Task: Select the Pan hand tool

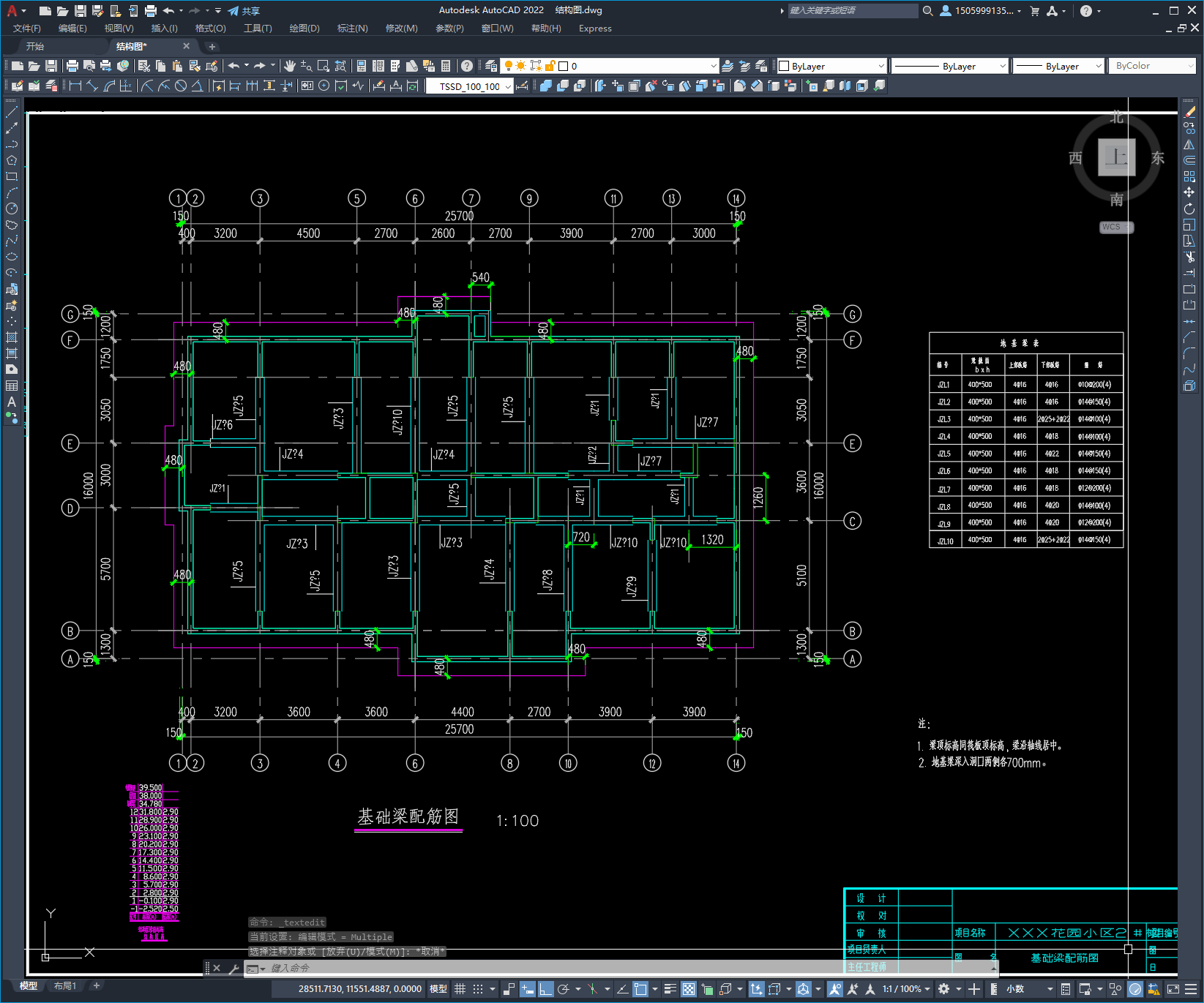Action: [290, 66]
